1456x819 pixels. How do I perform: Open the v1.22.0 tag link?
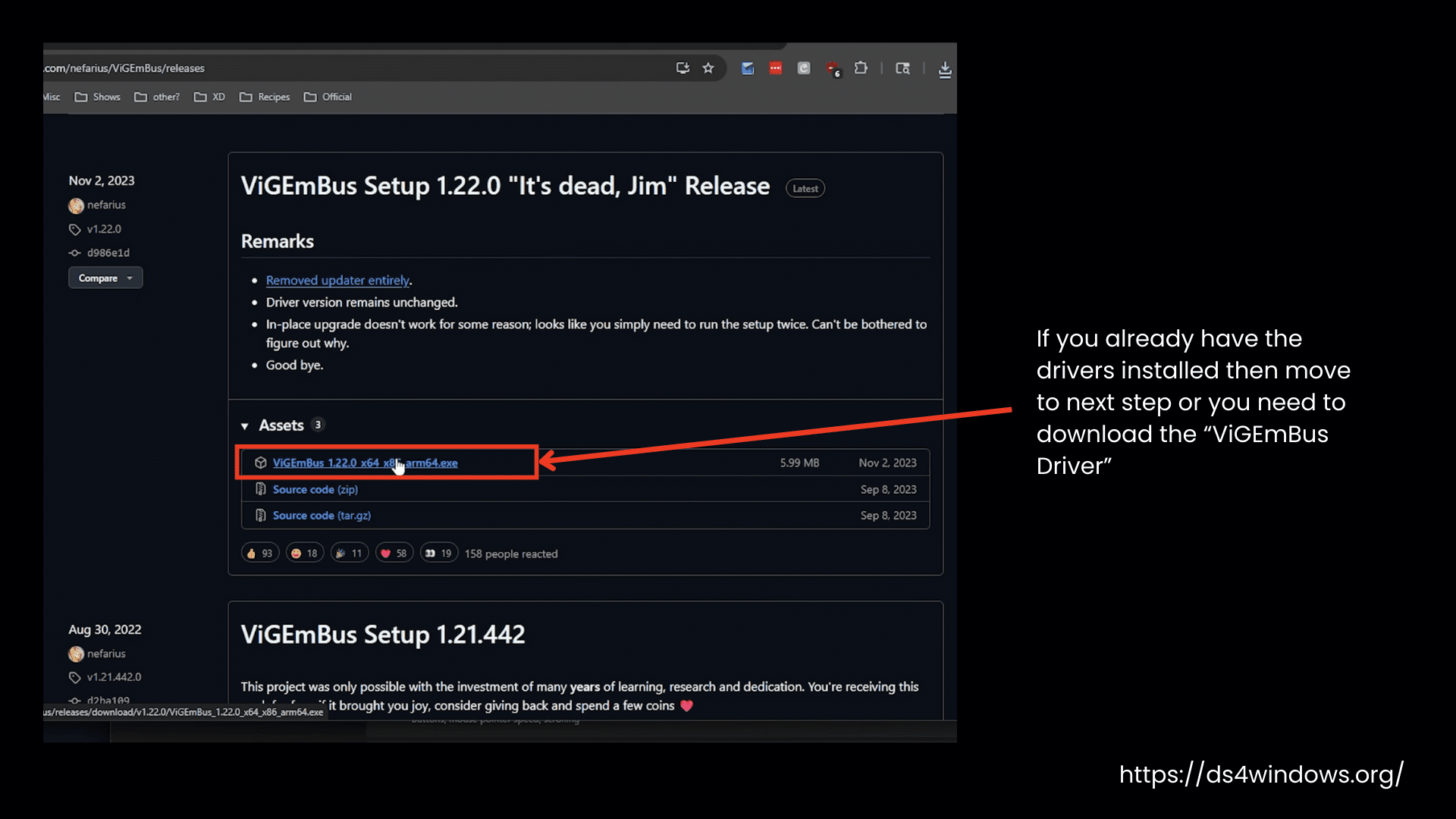click(x=104, y=229)
